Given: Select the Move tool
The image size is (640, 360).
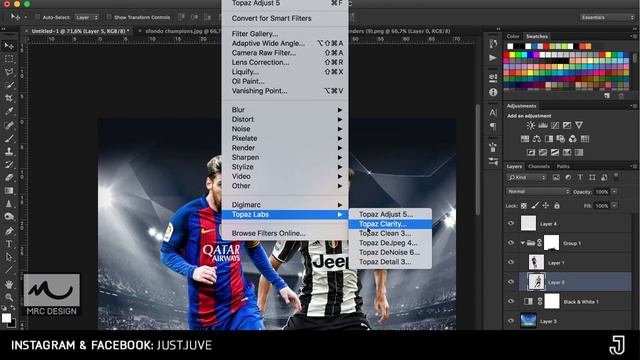Looking at the screenshot, I should pos(9,46).
